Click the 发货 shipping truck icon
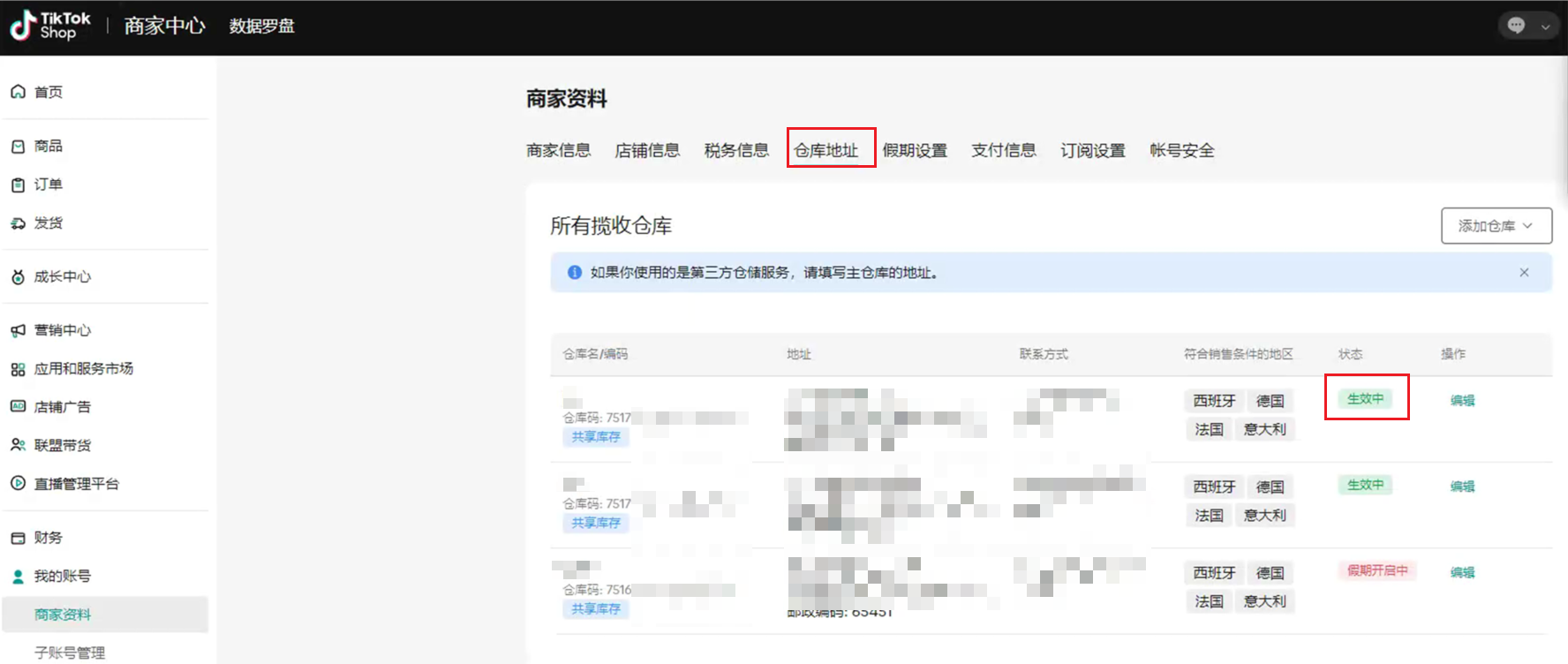The height and width of the screenshot is (664, 1568). pyautogui.click(x=18, y=223)
